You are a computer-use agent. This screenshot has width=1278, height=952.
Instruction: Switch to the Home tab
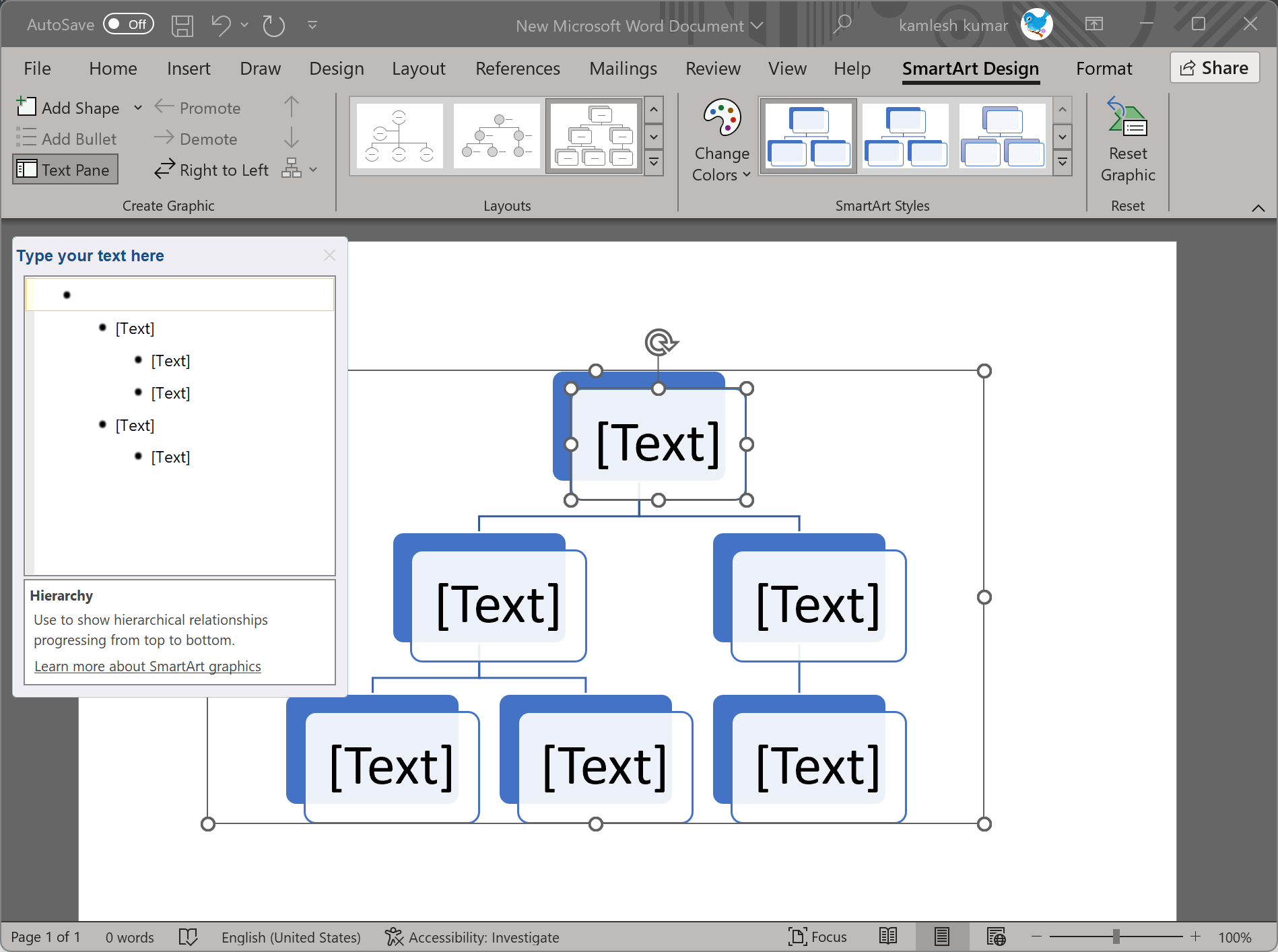click(x=113, y=69)
